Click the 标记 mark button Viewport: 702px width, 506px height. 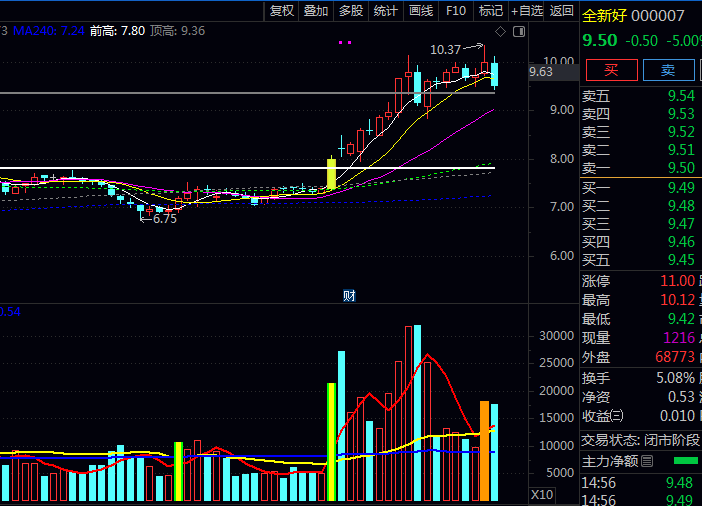[x=490, y=11]
